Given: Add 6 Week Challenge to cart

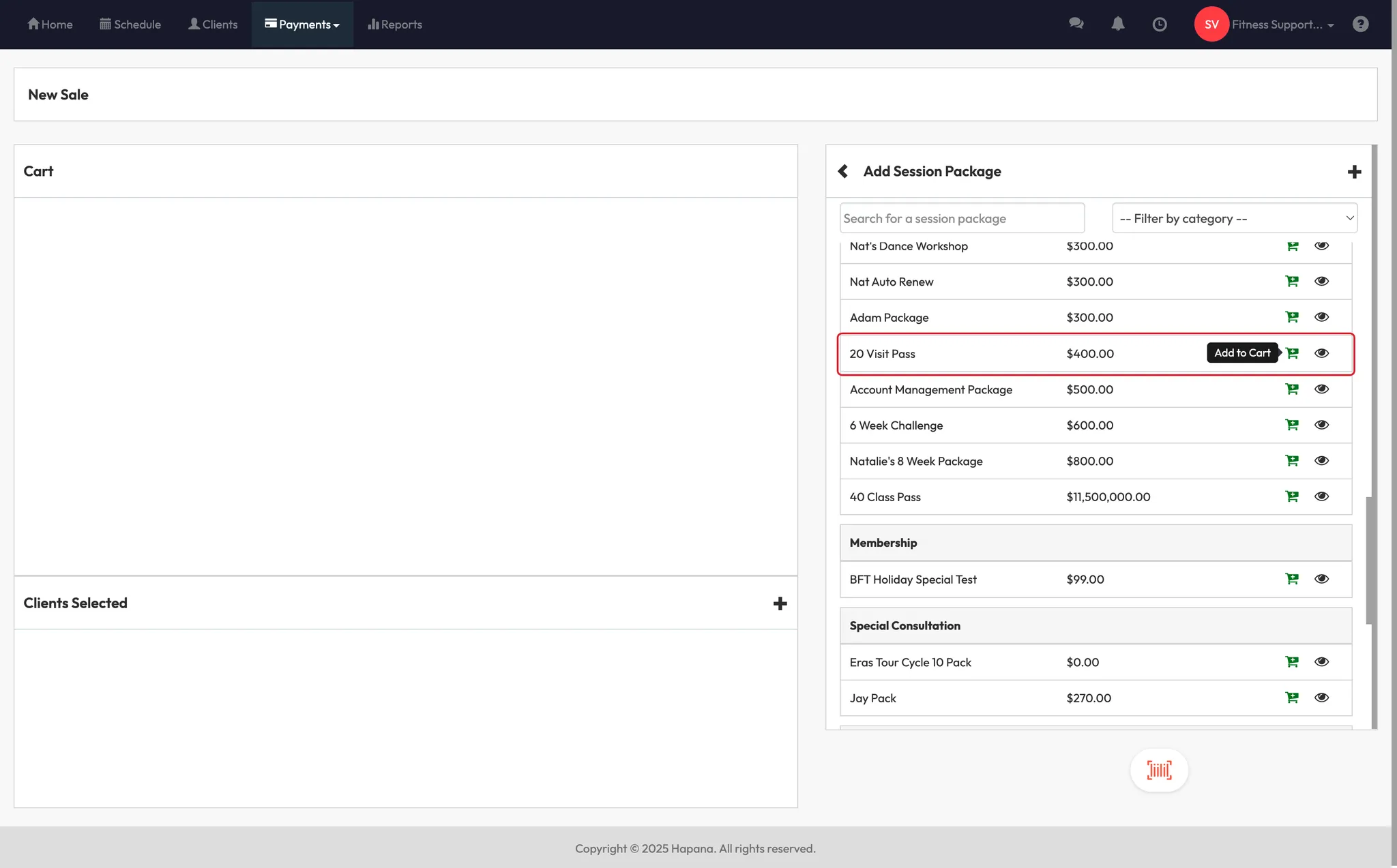Looking at the screenshot, I should (1292, 425).
